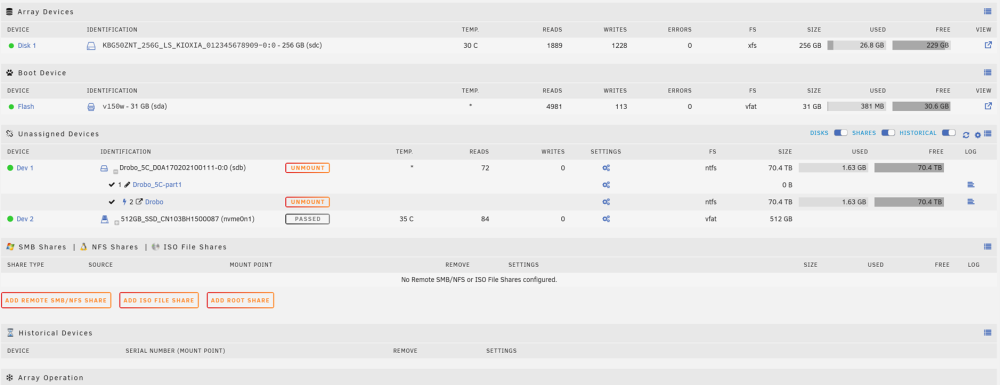This screenshot has height=385, width=1000.
Task: Click the disk icon beside KBG50ZNT KIOXIA identification
Action: point(91,46)
